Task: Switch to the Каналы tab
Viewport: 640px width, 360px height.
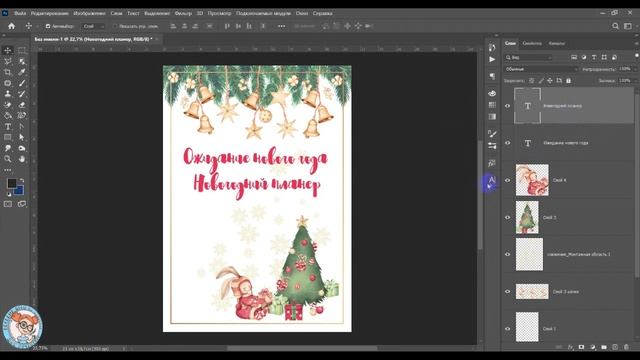Action: click(x=557, y=43)
